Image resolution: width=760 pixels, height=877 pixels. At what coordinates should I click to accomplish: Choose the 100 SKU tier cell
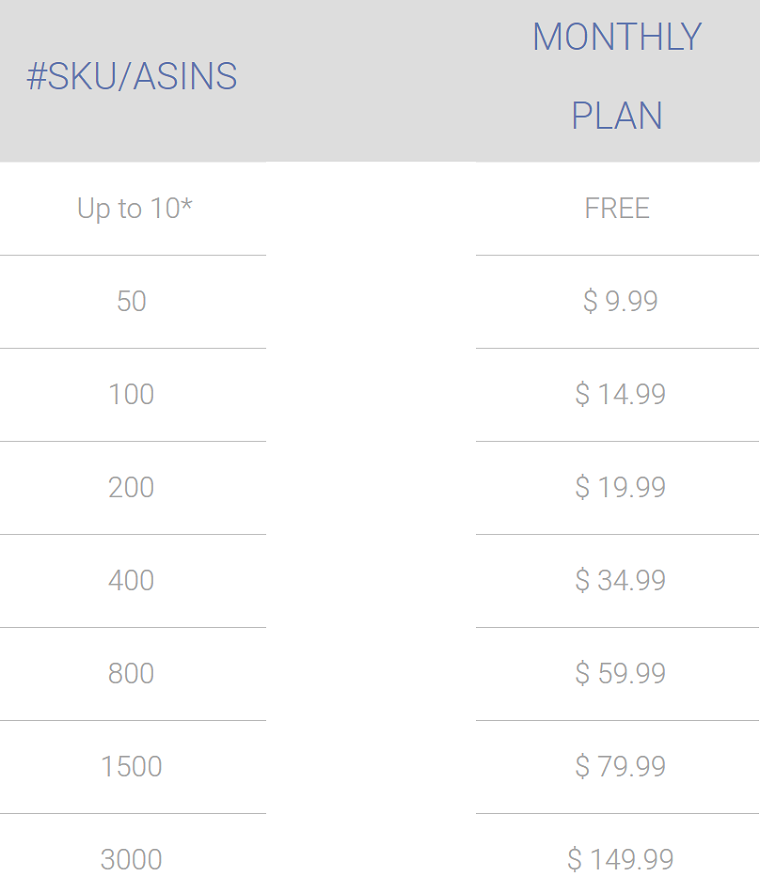(131, 394)
